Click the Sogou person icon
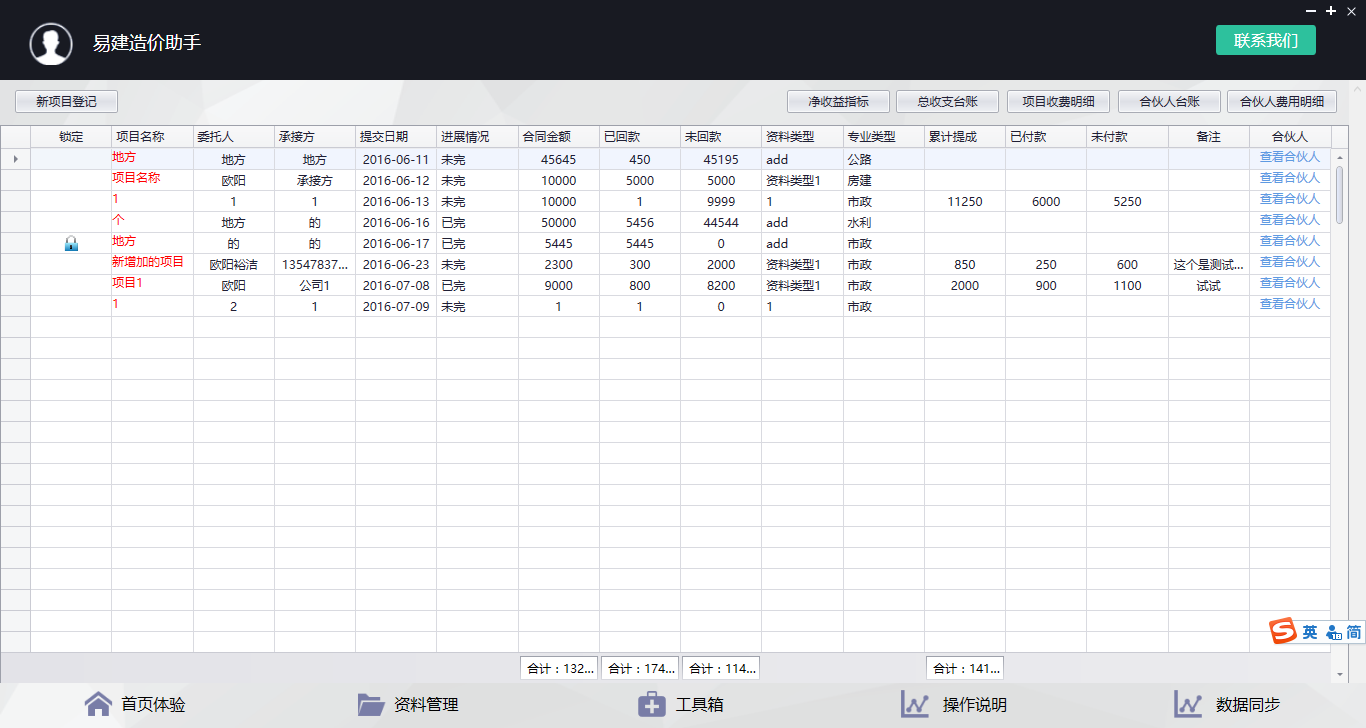1366x728 pixels. [x=1333, y=632]
